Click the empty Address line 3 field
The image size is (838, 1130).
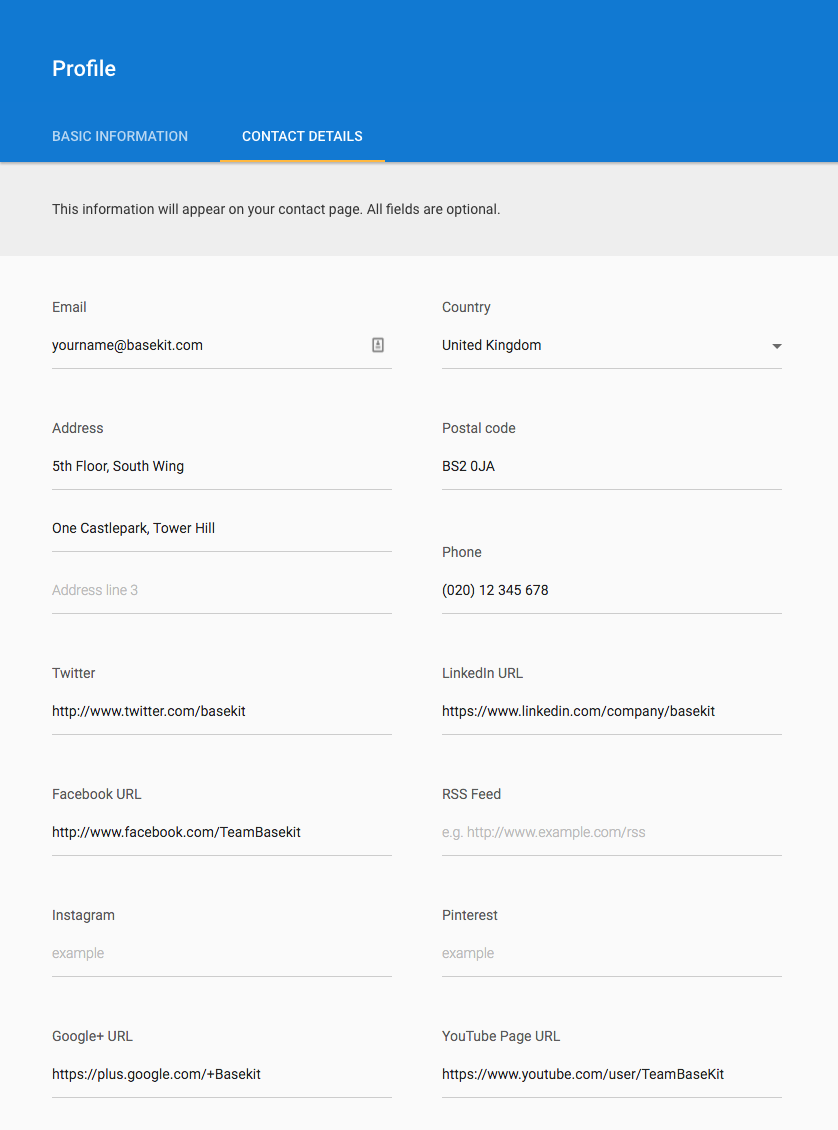222,590
